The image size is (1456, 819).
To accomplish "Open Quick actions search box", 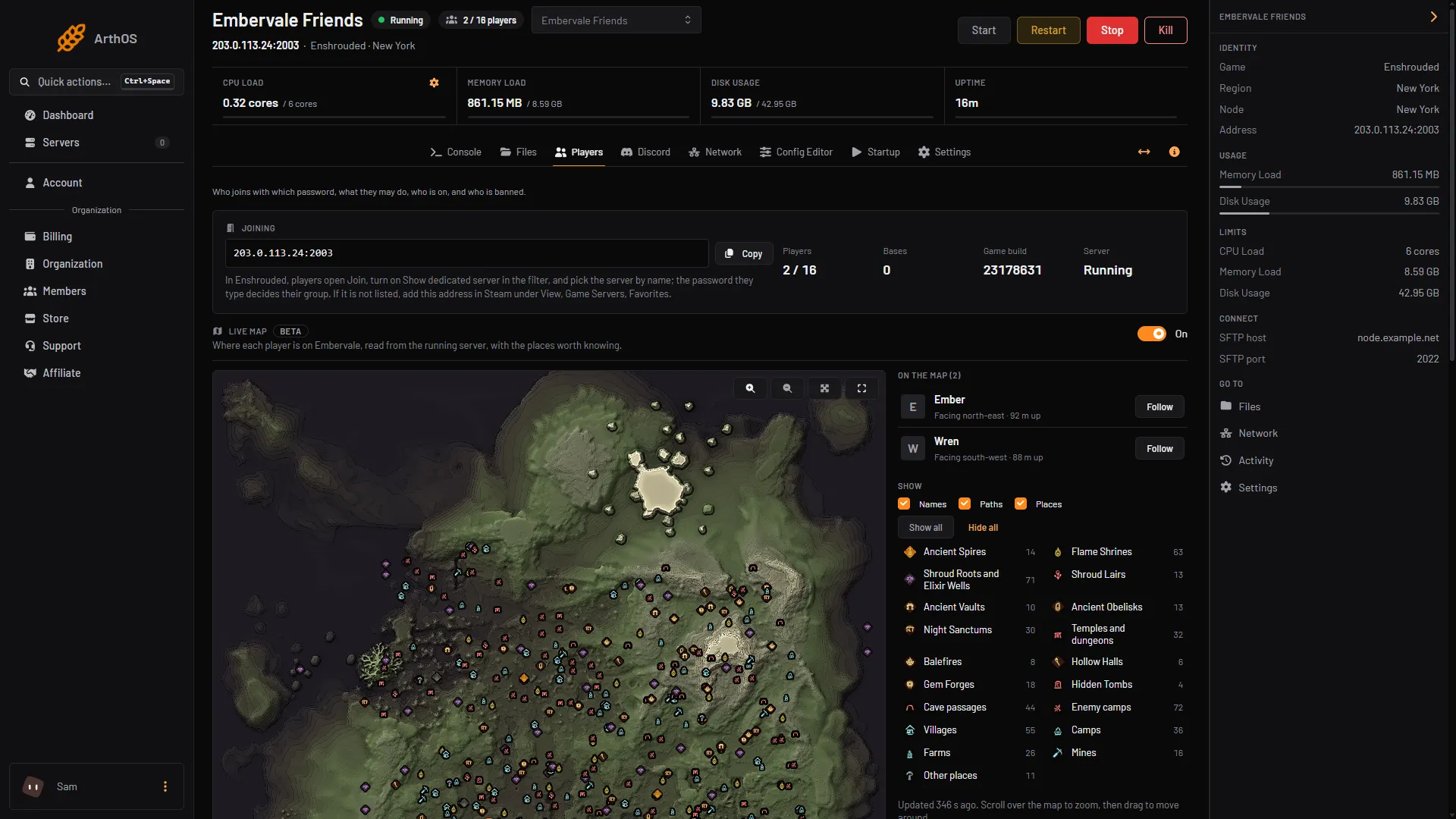I will coord(96,82).
